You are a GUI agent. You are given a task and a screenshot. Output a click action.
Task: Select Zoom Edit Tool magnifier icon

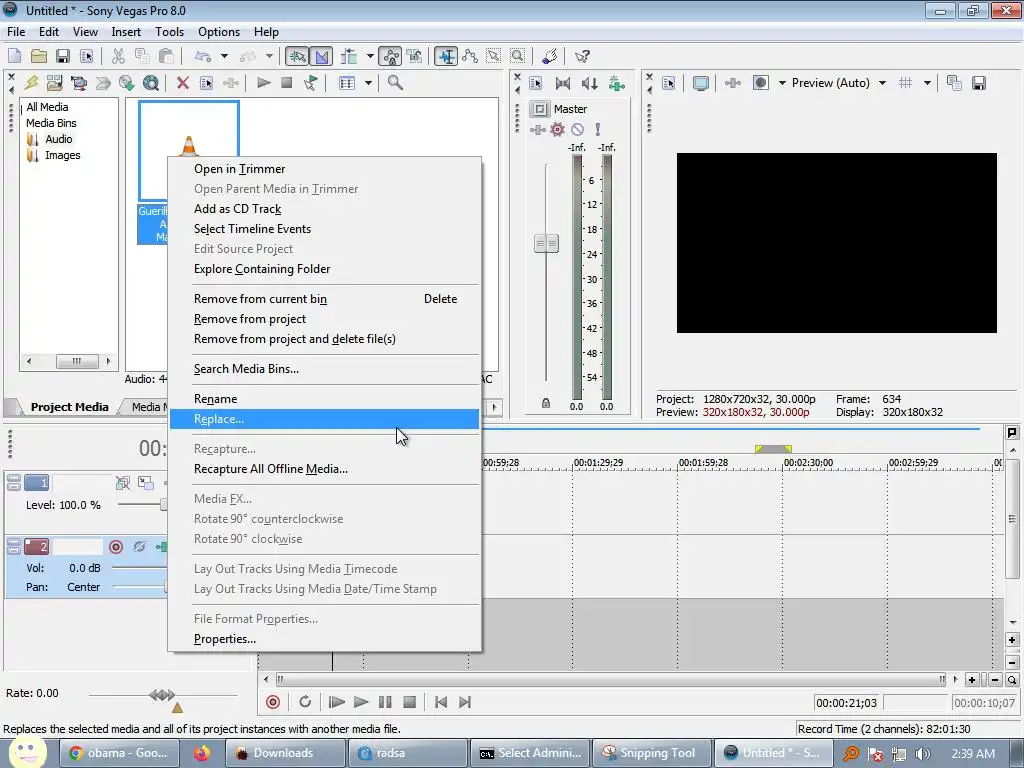point(518,56)
